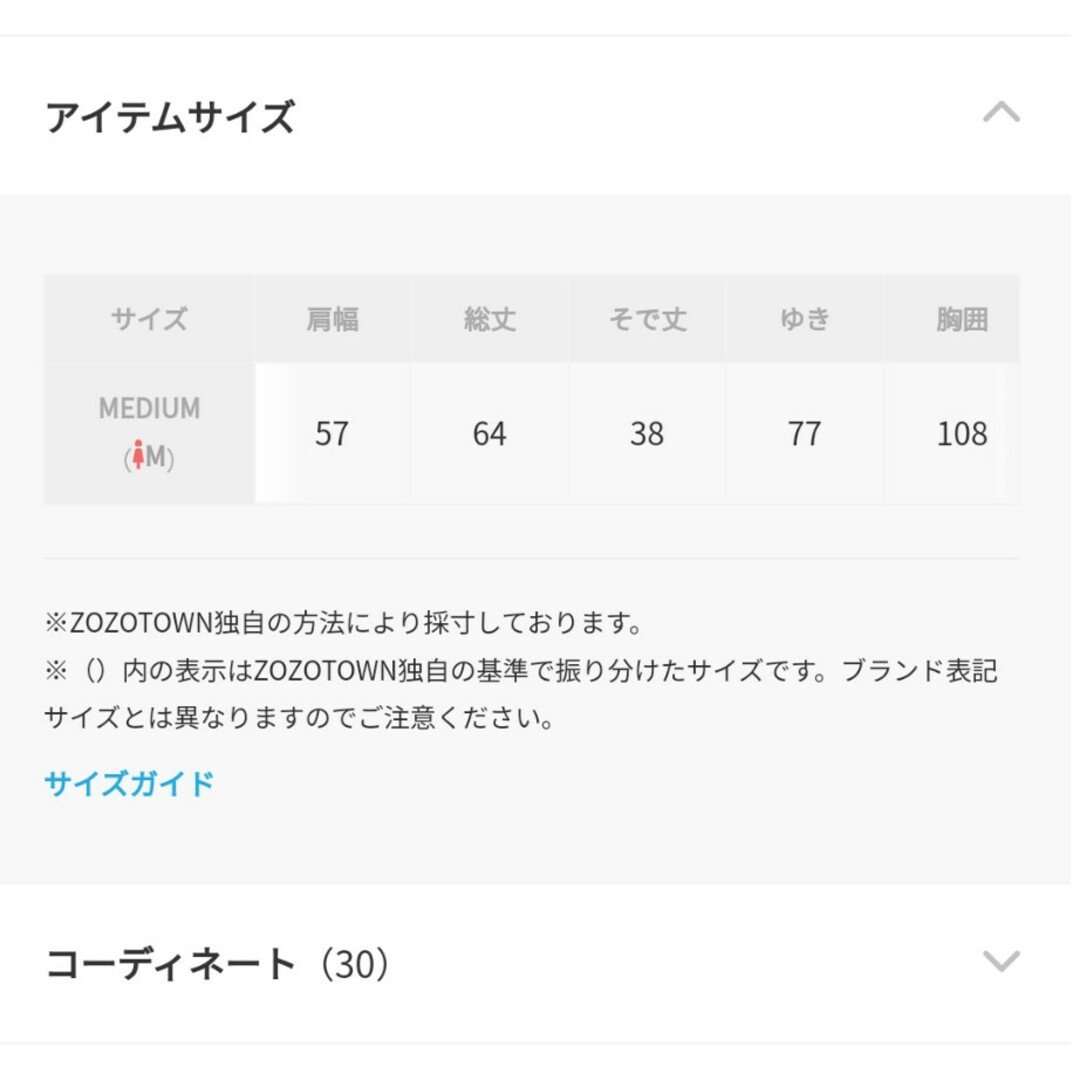The height and width of the screenshot is (1080, 1080).
Task: Collapse the アイテムサイズ section chevron
Action: coord(1001,112)
